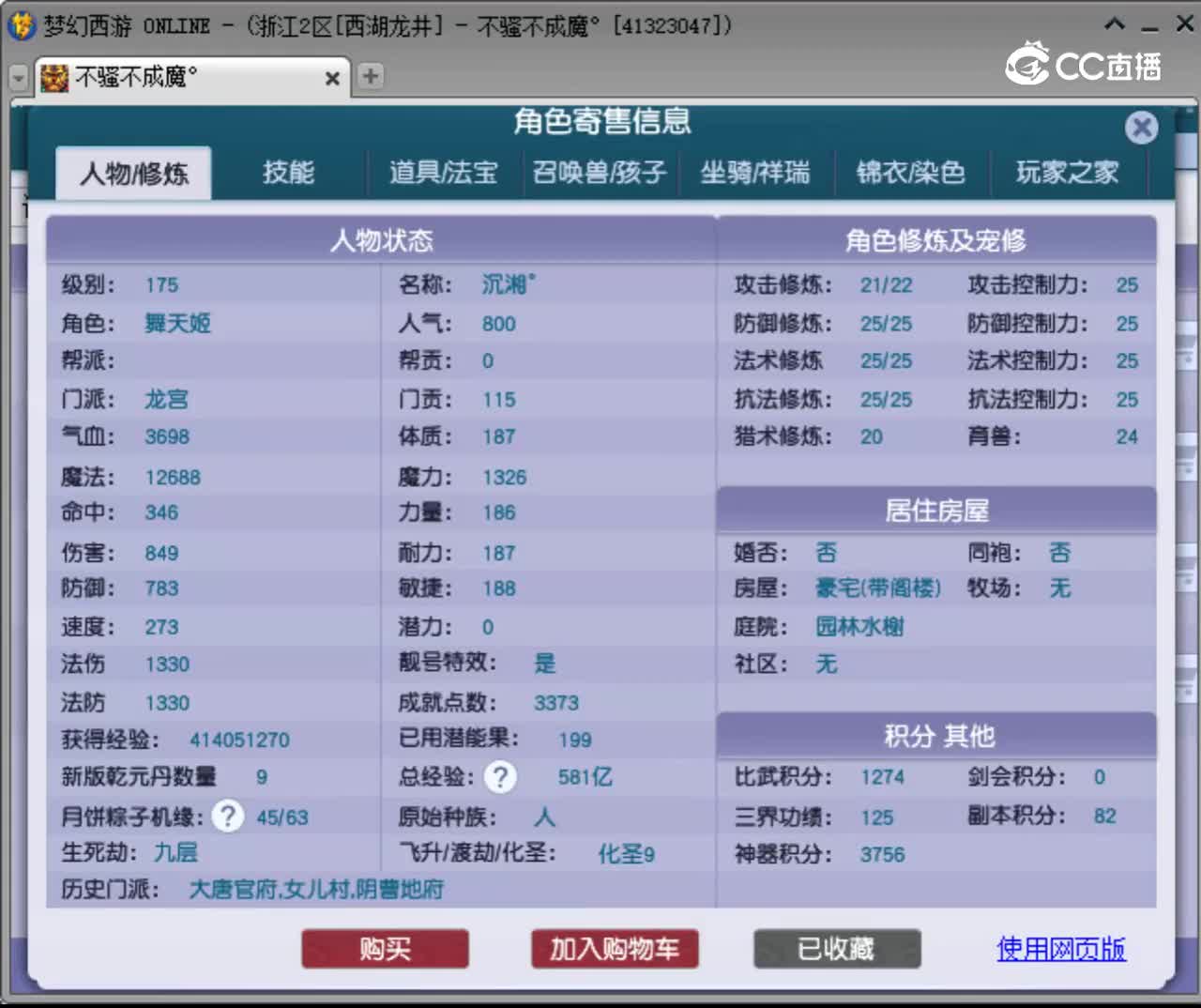Screen dimensions: 1201x1008
Task: Collapse window using the title bar up arrow
Action: (1115, 24)
